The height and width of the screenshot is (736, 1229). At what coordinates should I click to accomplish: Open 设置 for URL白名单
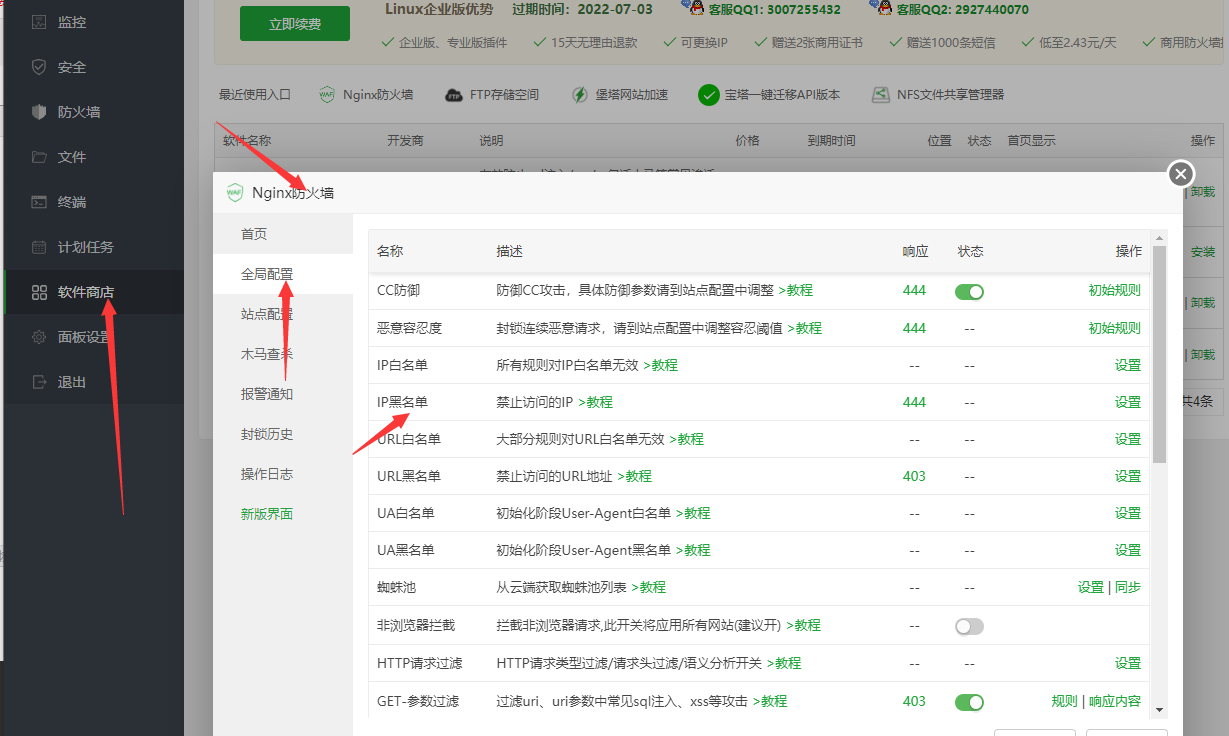[x=1128, y=439]
